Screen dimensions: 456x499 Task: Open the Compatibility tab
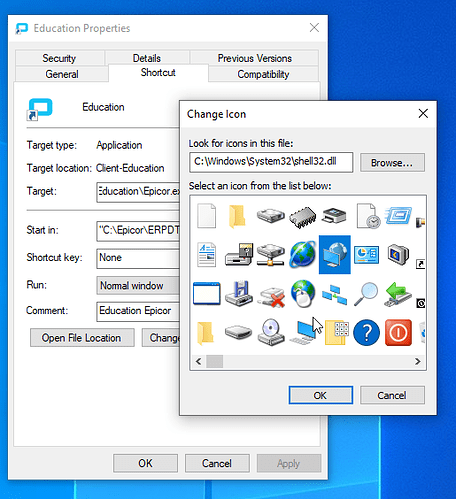pyautogui.click(x=263, y=74)
